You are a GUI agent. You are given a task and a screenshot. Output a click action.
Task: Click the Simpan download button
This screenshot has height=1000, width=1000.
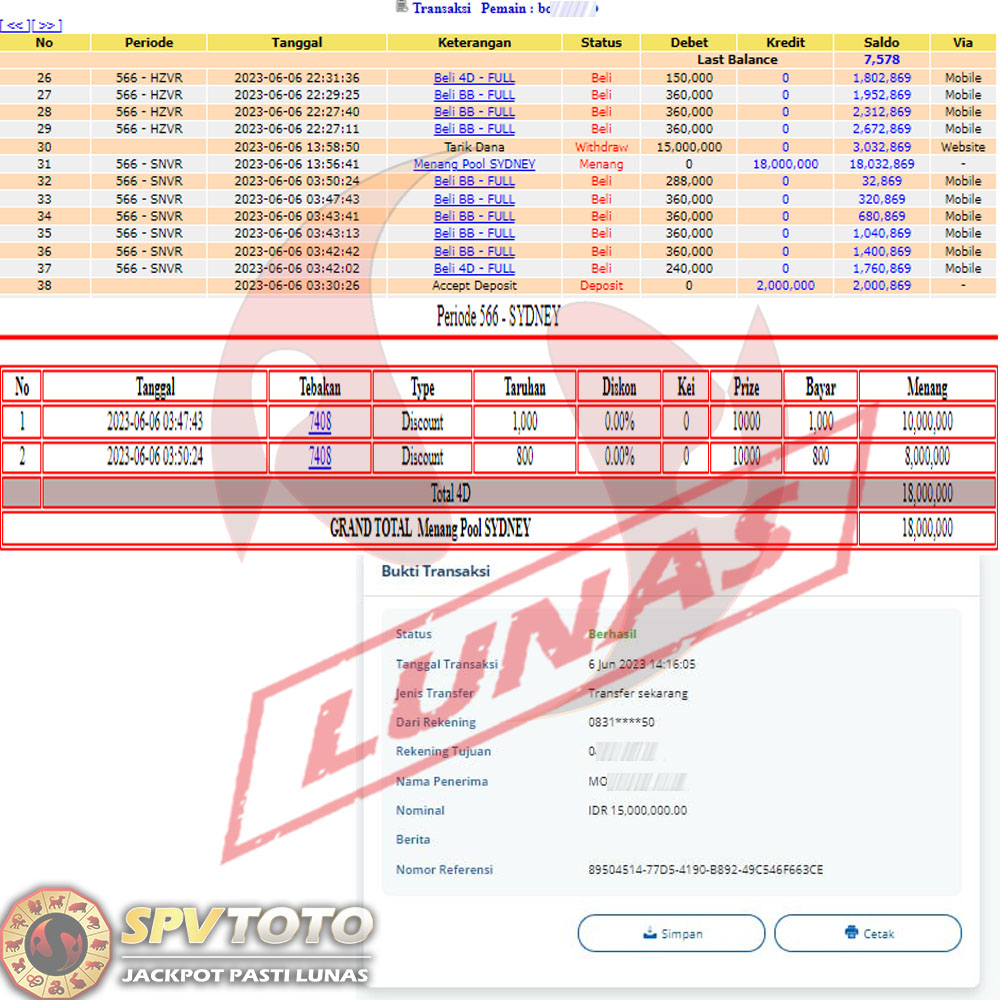click(x=671, y=933)
